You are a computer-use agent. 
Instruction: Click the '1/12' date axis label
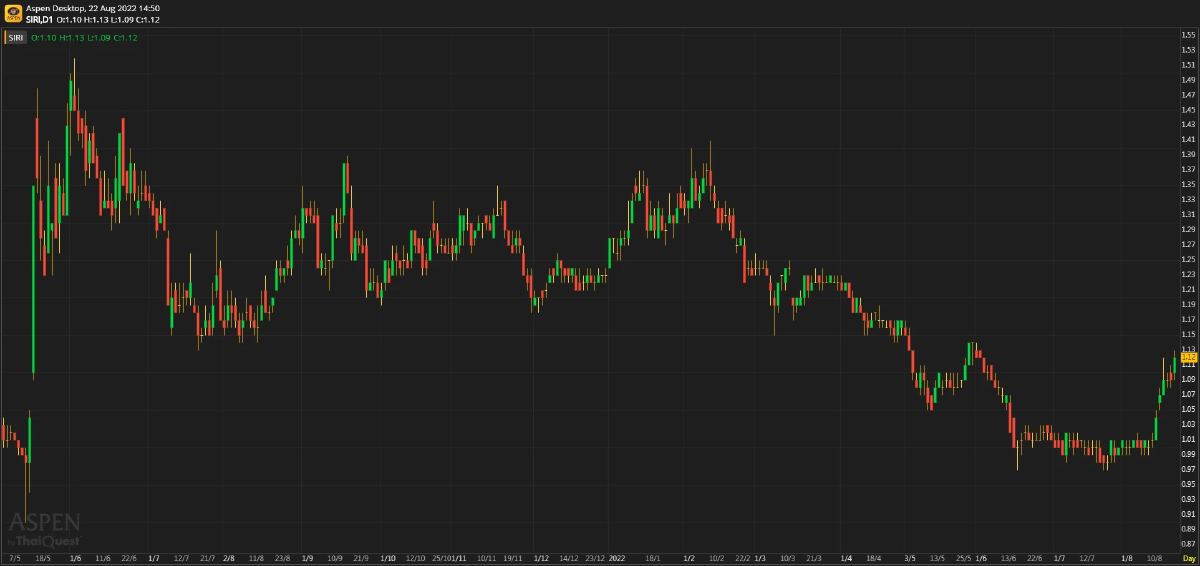tap(541, 557)
